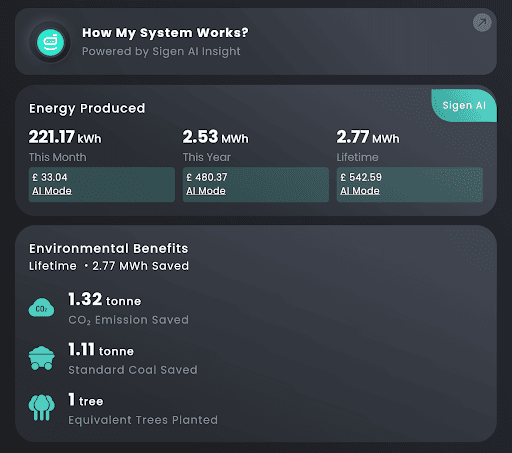The width and height of the screenshot is (512, 453).
Task: Click the 1 tree value
Action: coord(86,400)
